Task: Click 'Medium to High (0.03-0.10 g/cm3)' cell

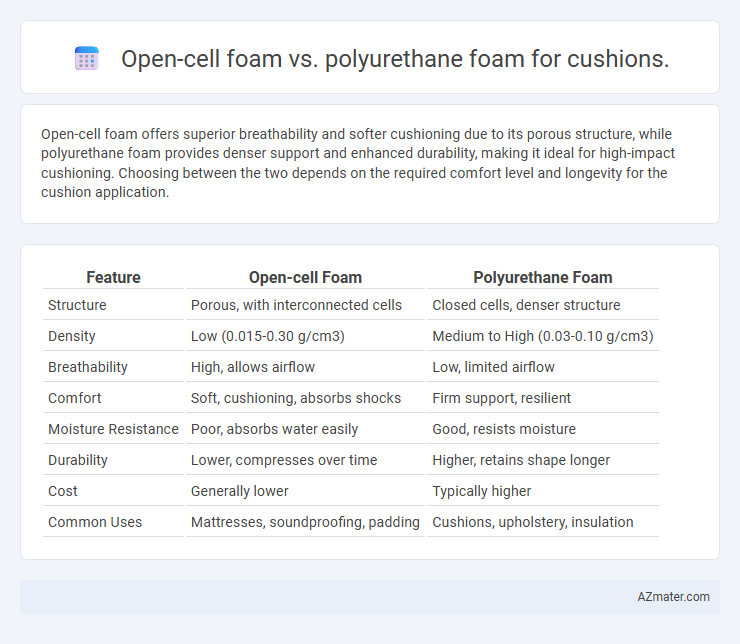Action: coord(543,336)
